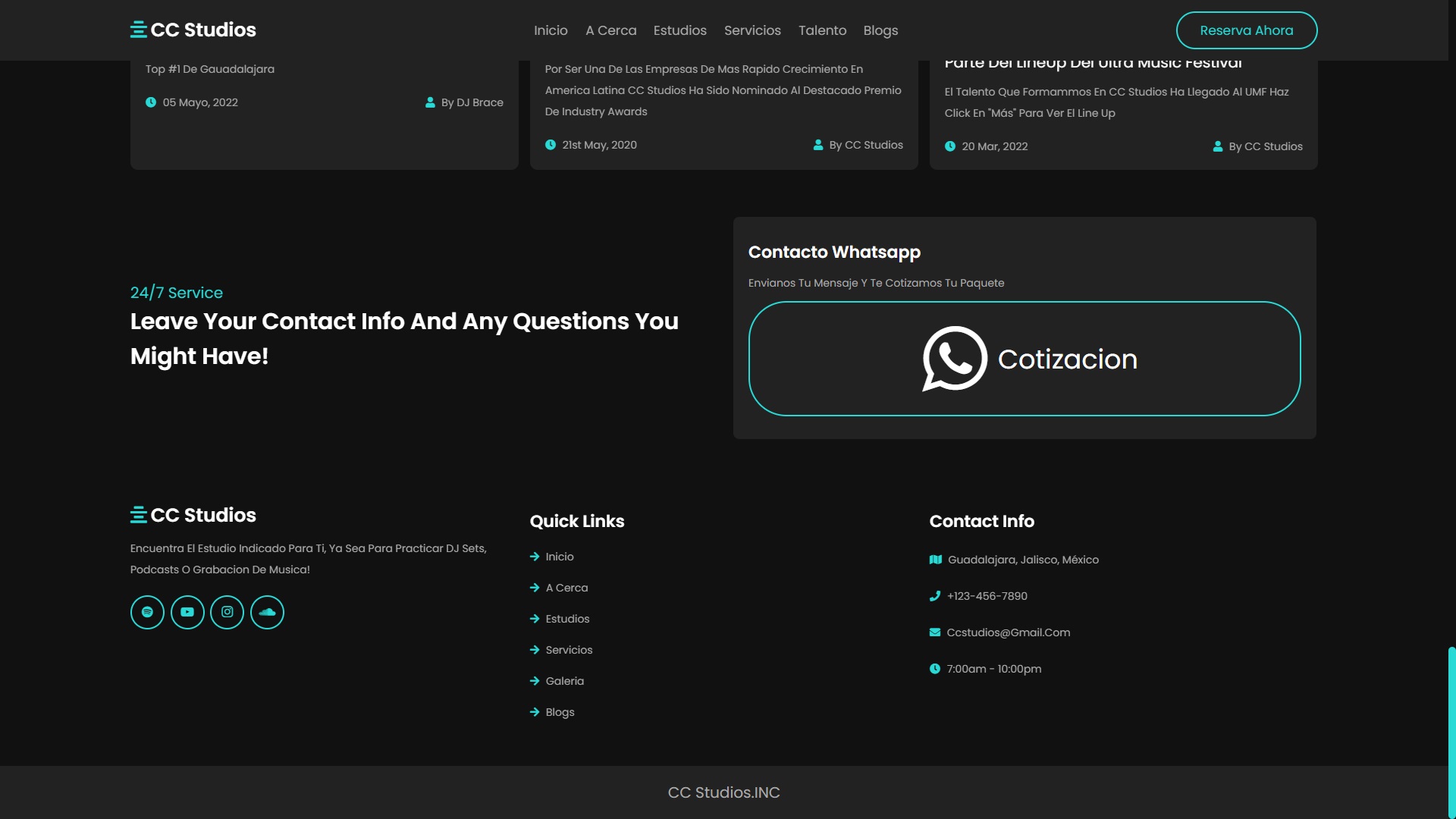This screenshot has width=1456, height=819.
Task: Click the CC Studios header logo
Action: [x=193, y=30]
